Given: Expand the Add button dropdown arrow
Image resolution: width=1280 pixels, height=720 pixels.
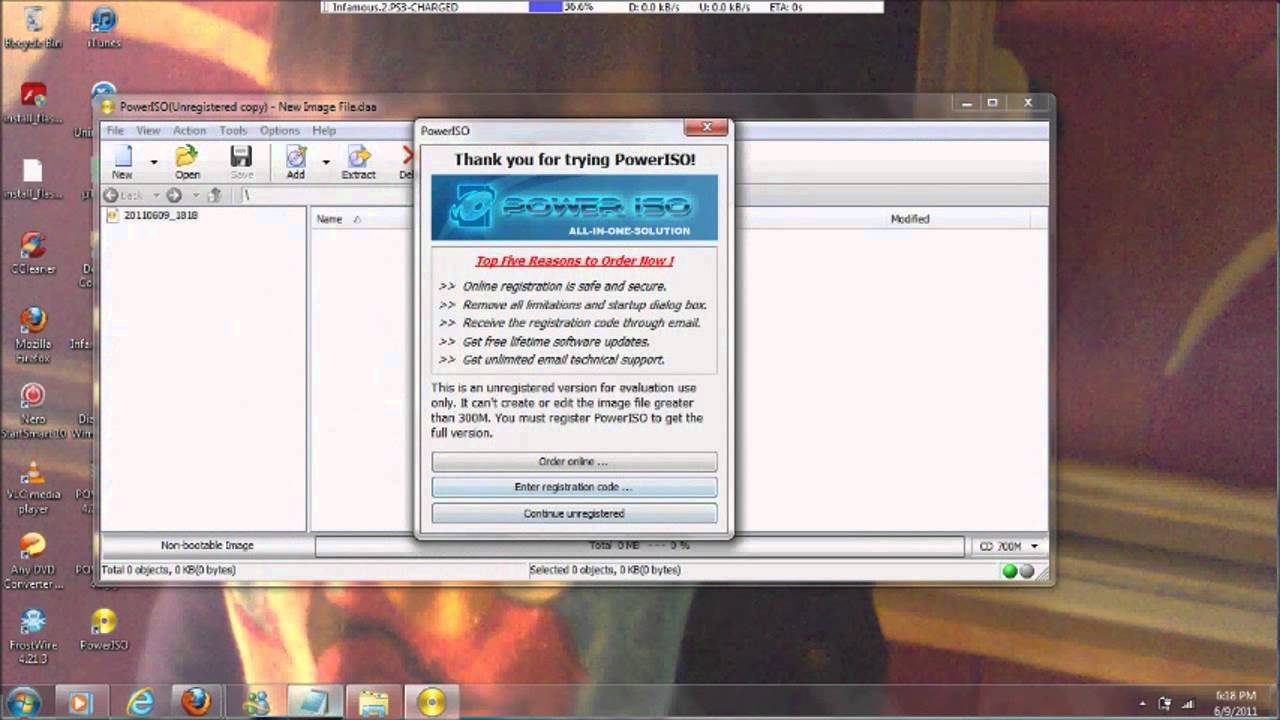Looking at the screenshot, I should point(326,162).
